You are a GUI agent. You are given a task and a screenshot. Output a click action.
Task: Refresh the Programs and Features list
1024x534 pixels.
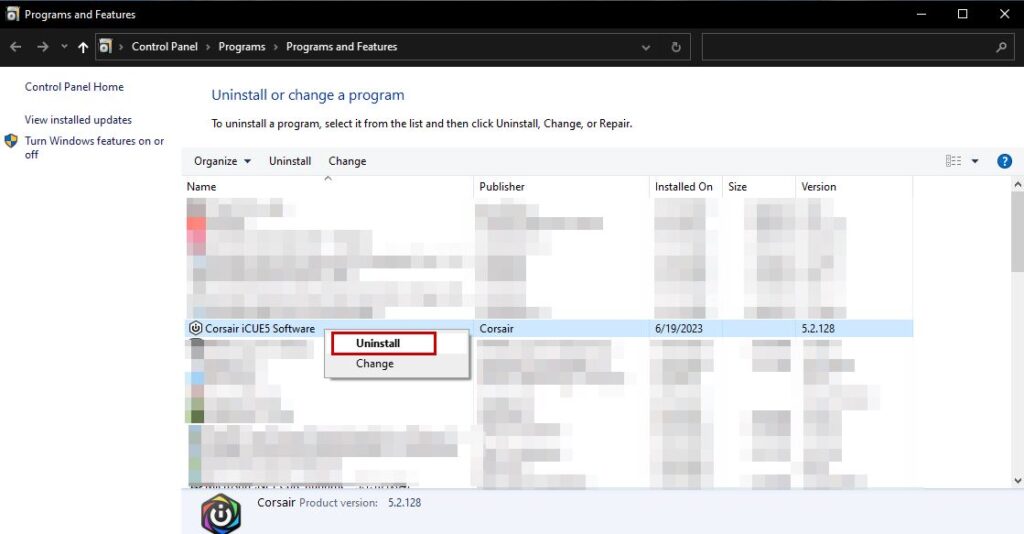tap(676, 47)
